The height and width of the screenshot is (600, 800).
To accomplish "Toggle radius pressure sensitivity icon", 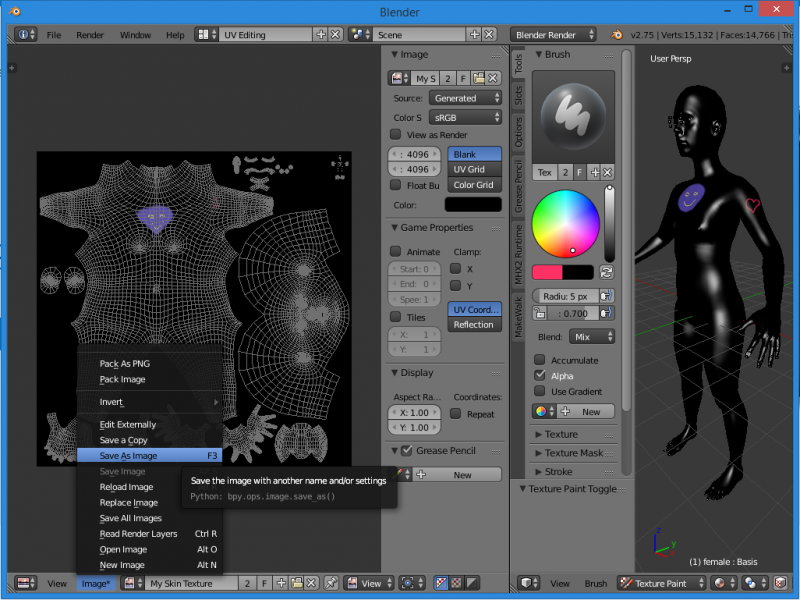I will point(606,296).
